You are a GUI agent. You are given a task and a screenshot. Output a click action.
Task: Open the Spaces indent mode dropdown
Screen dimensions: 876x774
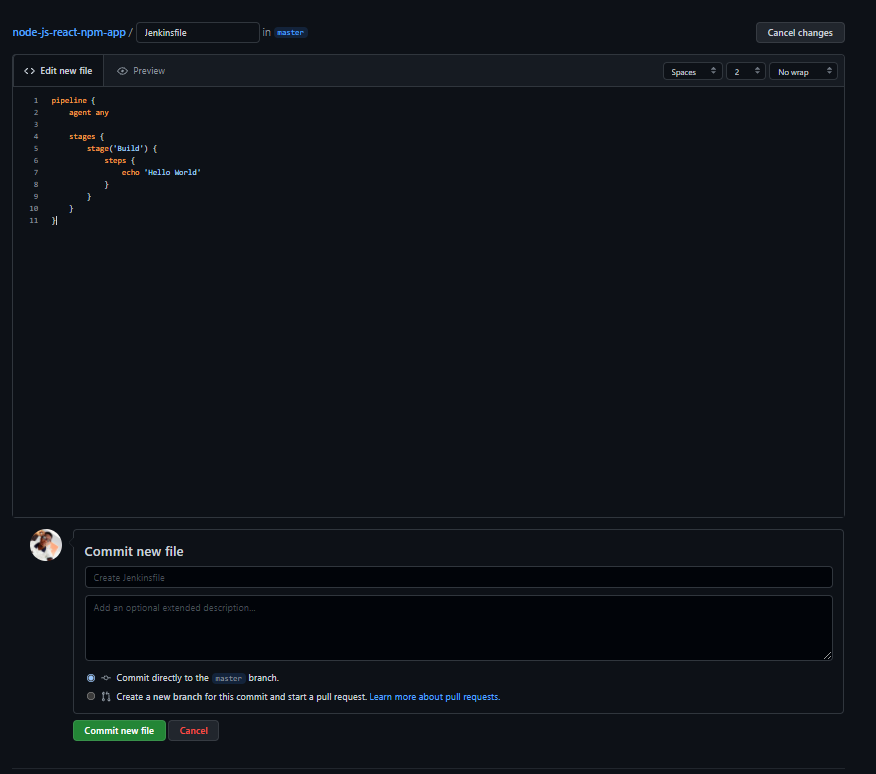point(692,72)
